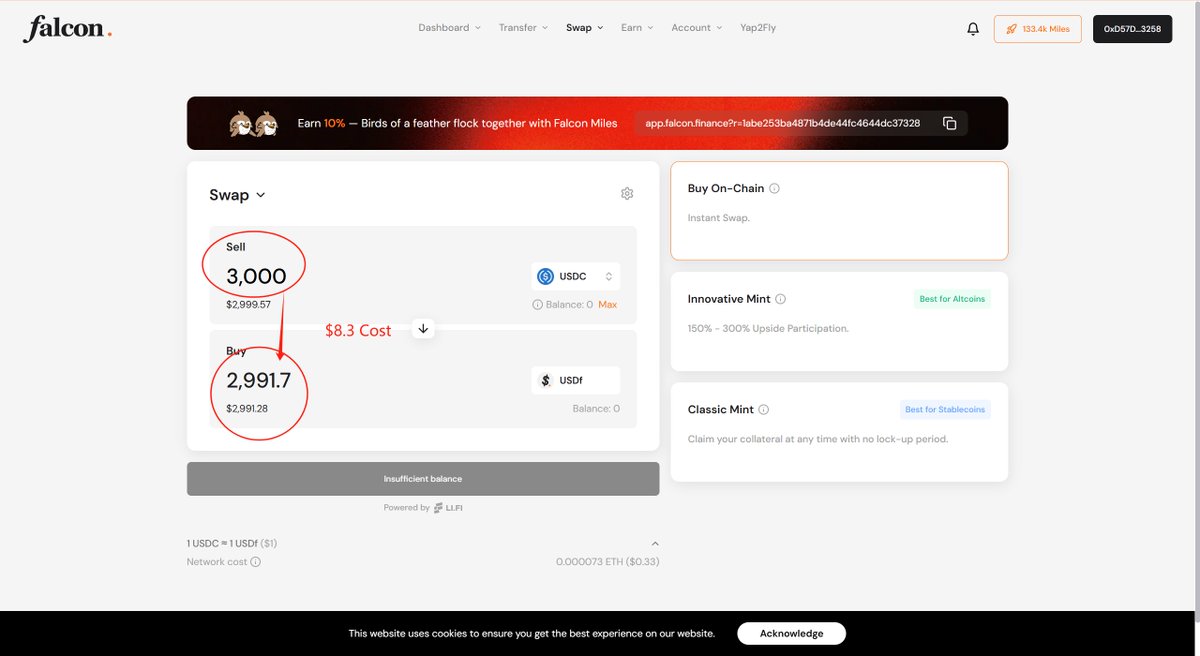This screenshot has width=1200, height=656.
Task: Click the Sell amount field showing 3,000
Action: pos(256,276)
